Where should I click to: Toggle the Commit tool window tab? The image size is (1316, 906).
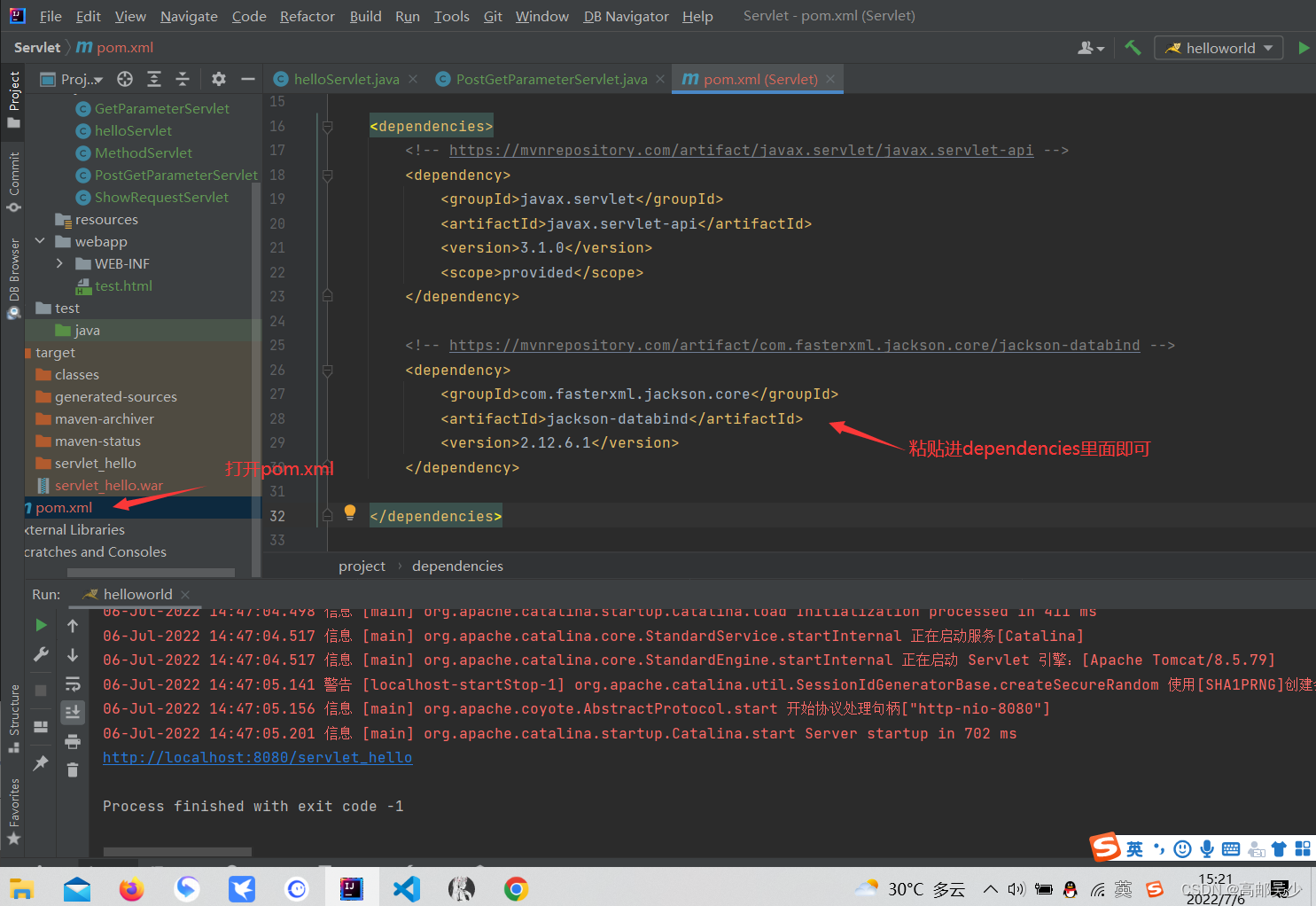click(x=14, y=182)
